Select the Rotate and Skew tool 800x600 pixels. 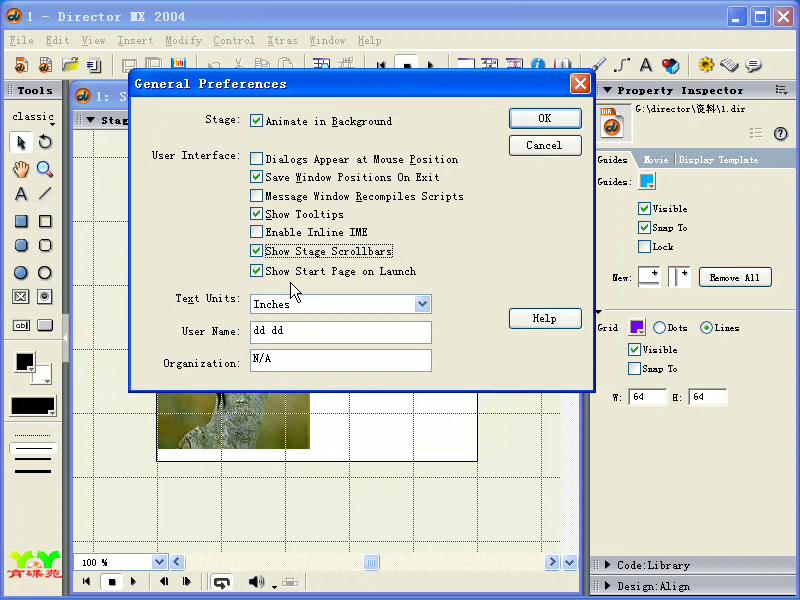45,142
